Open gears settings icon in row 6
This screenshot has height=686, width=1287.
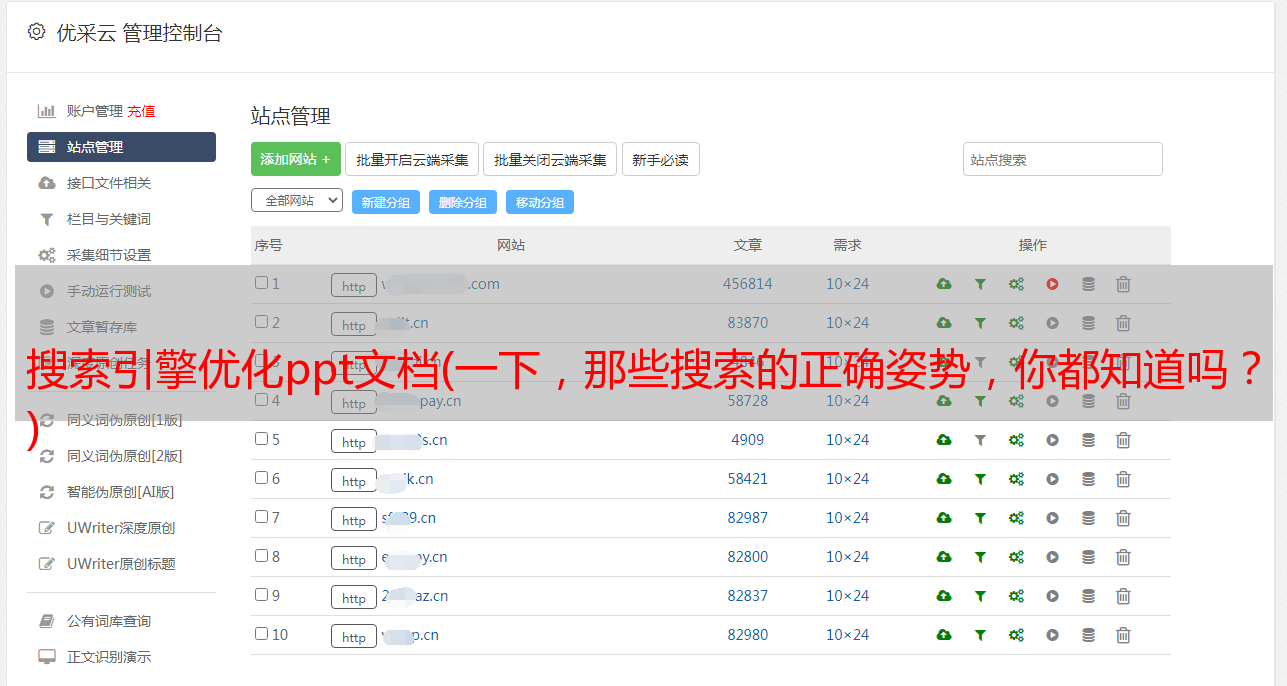(1016, 479)
